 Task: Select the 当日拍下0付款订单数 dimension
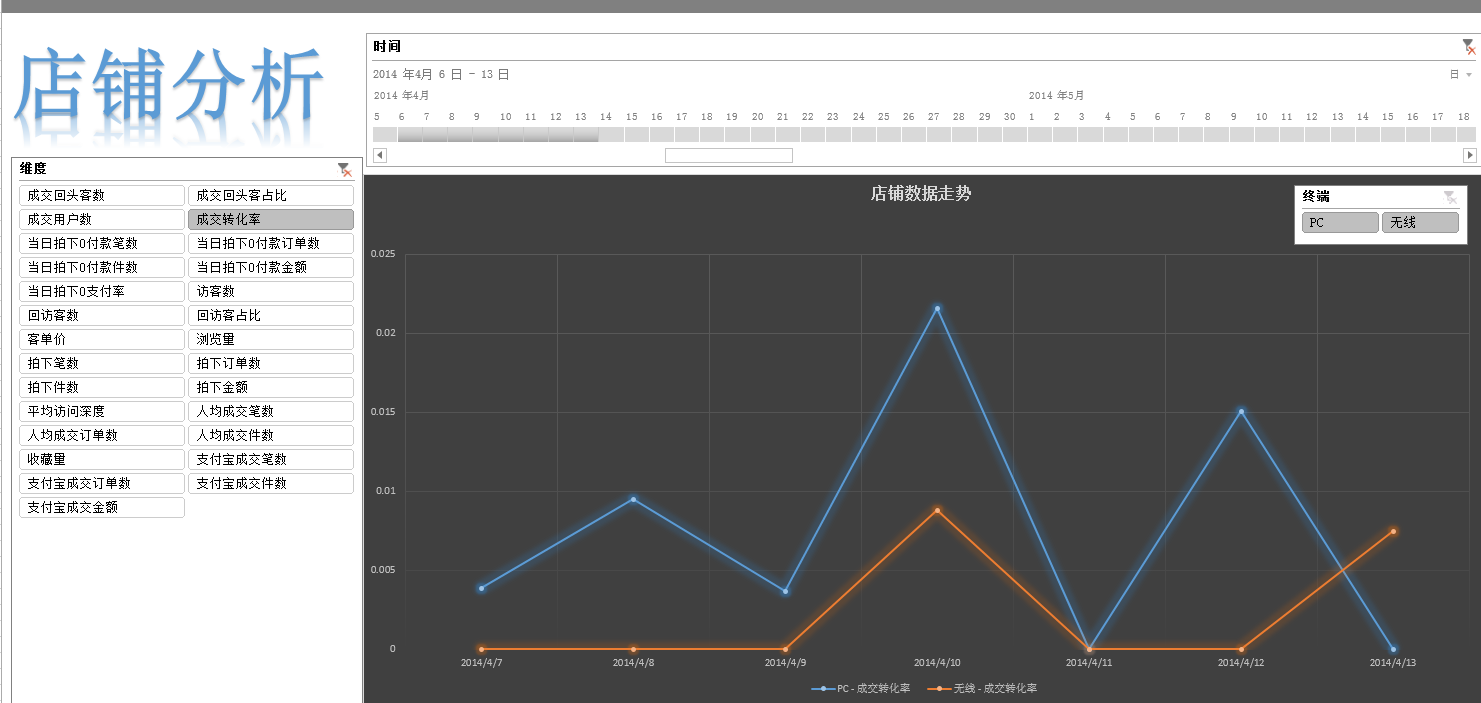click(x=271, y=244)
